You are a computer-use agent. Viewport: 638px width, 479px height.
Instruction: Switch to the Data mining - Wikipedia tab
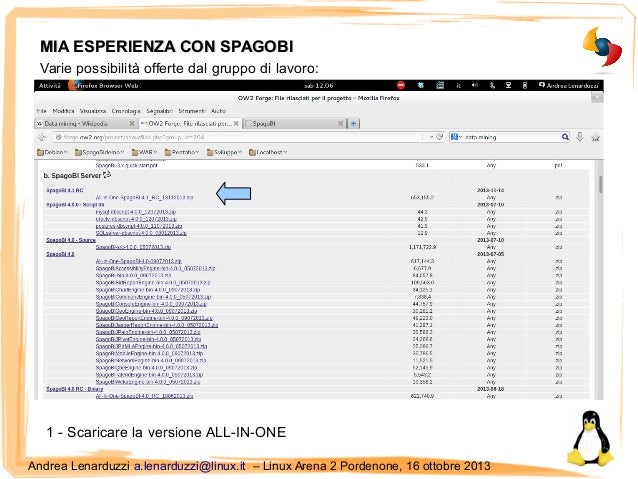pos(86,123)
